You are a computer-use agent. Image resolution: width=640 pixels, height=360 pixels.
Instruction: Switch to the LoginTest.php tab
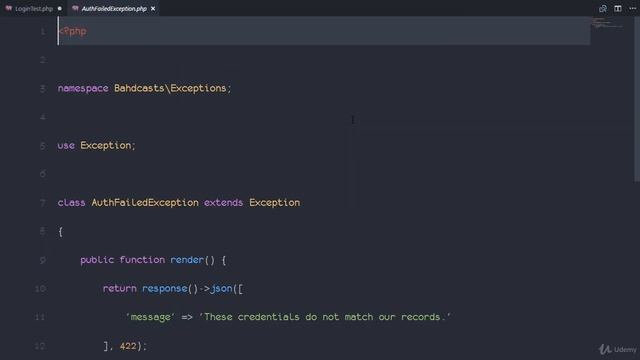click(x=34, y=9)
